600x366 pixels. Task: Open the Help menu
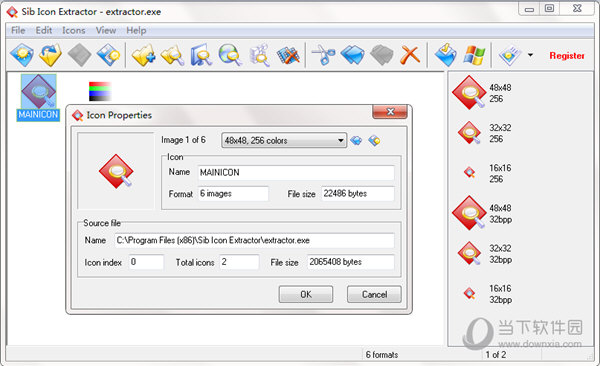(x=136, y=30)
